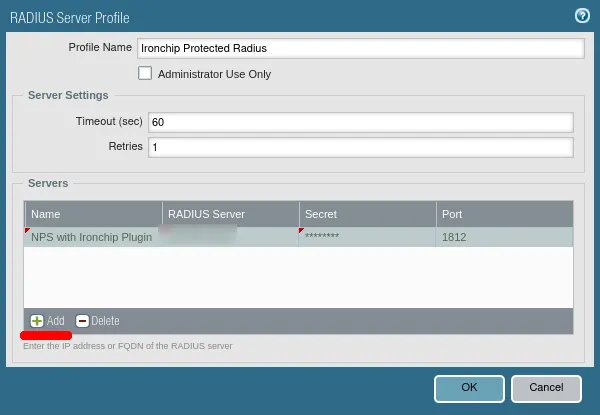Open the help icon in the dialog header
The width and height of the screenshot is (600, 415).
pyautogui.click(x=582, y=16)
